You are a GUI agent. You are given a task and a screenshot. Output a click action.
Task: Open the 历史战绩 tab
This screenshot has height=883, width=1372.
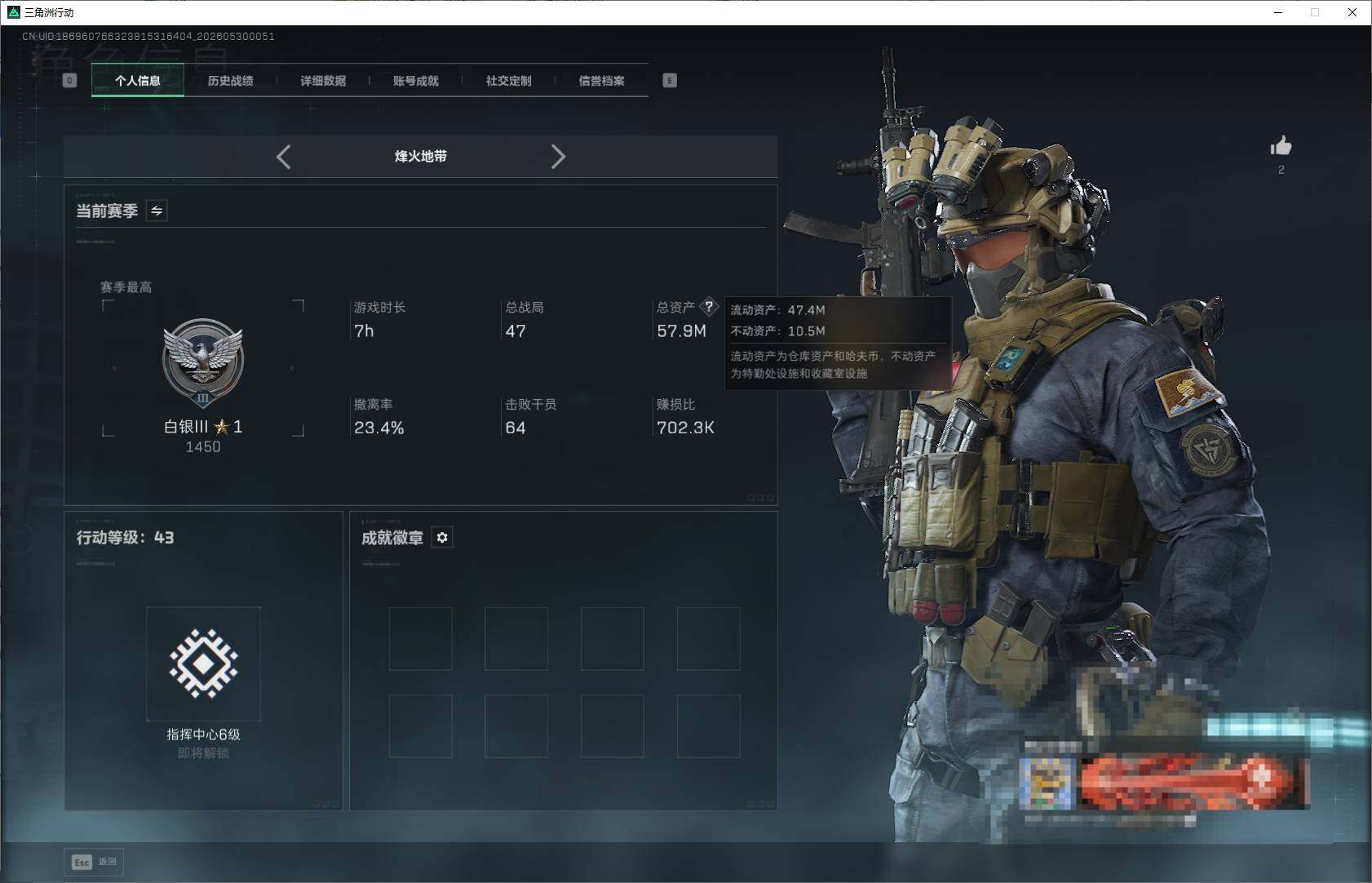point(231,80)
